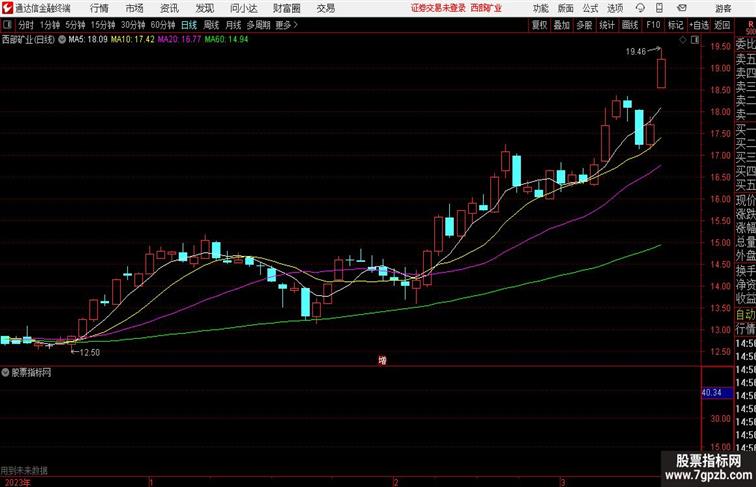Click the 股票指标网 indicator name

tap(31, 372)
